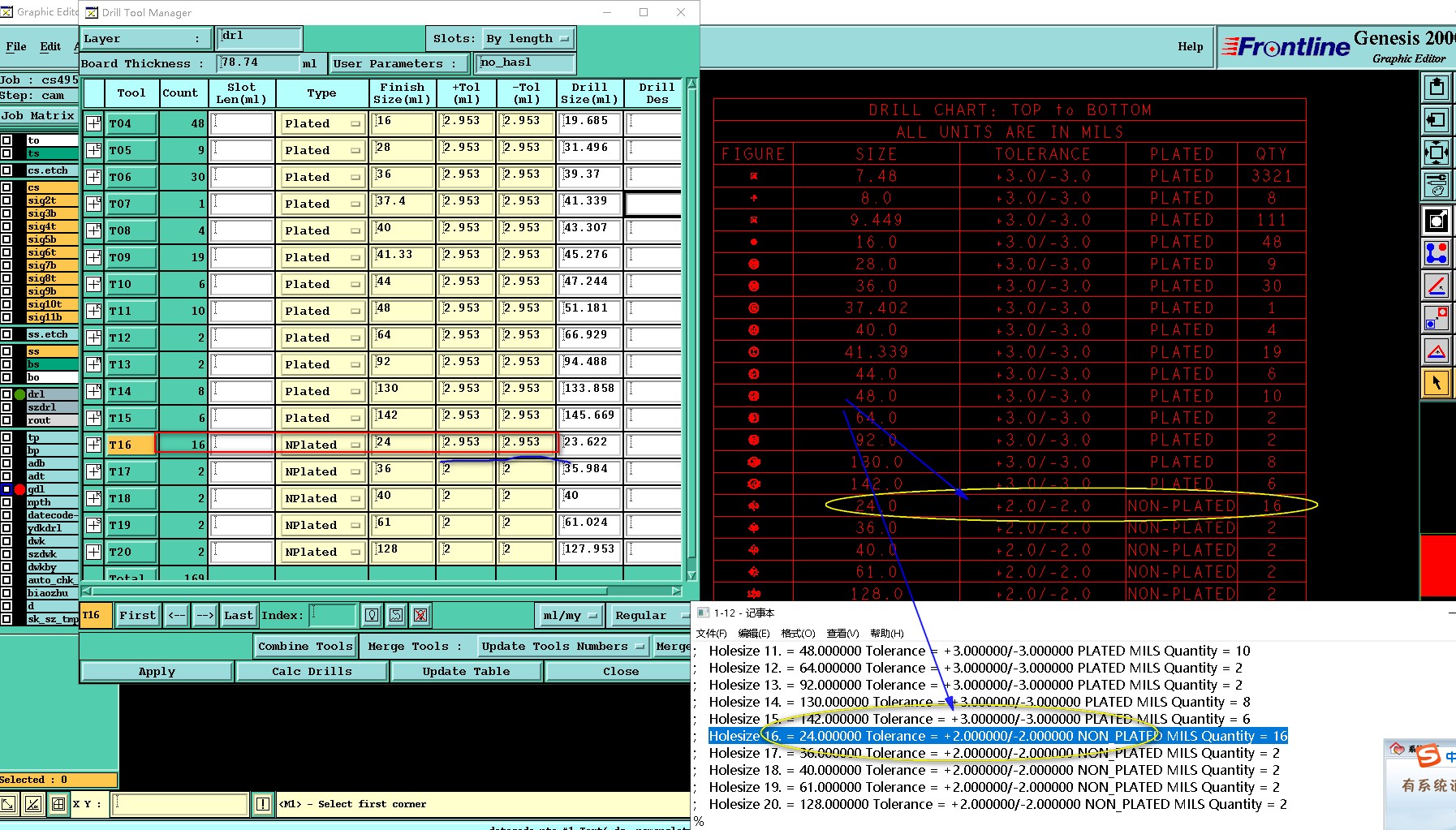
Task: Select the arrow pointer tool in right toolbar
Action: click(x=1436, y=382)
